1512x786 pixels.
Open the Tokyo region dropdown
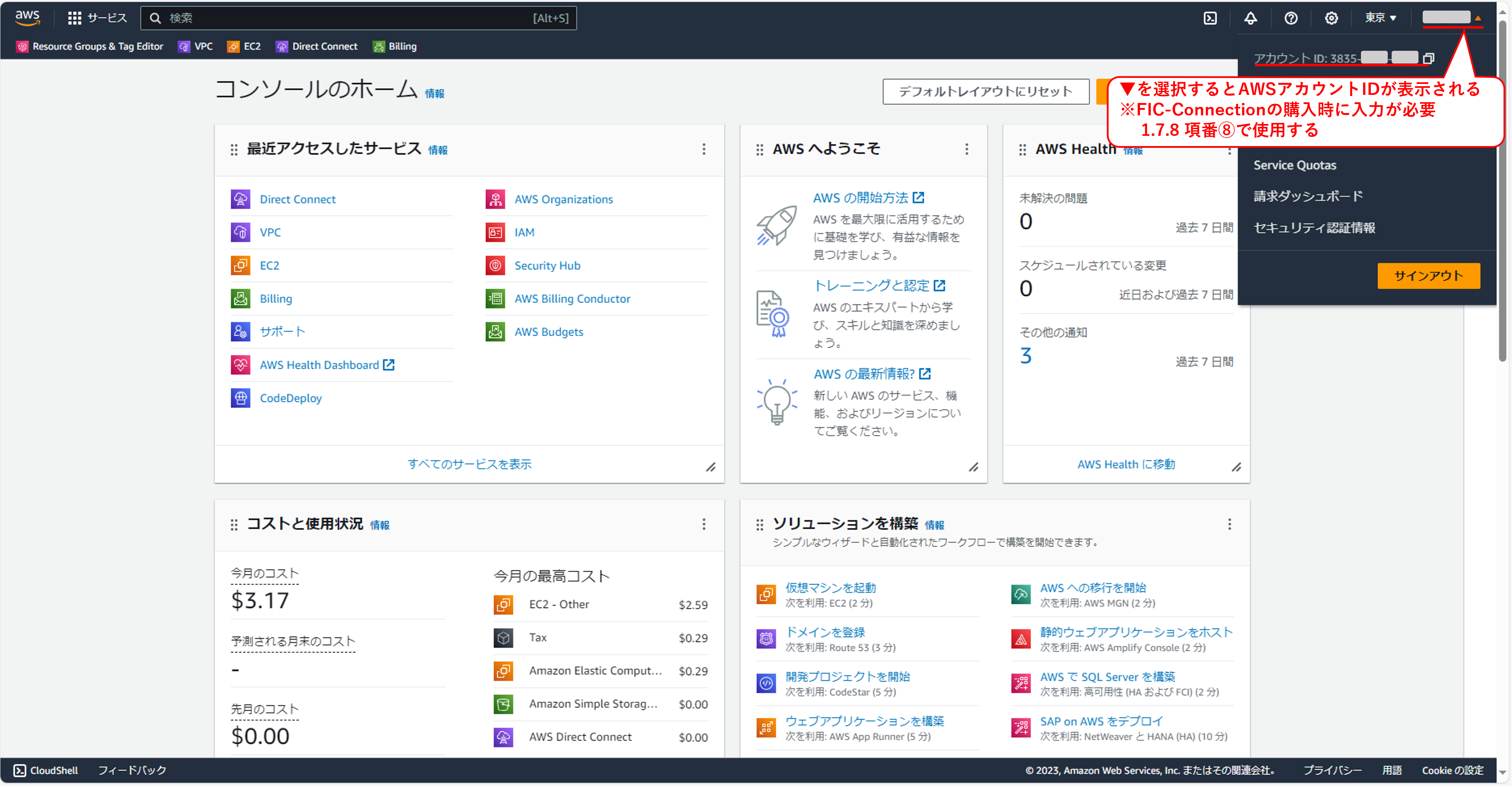[x=1380, y=18]
